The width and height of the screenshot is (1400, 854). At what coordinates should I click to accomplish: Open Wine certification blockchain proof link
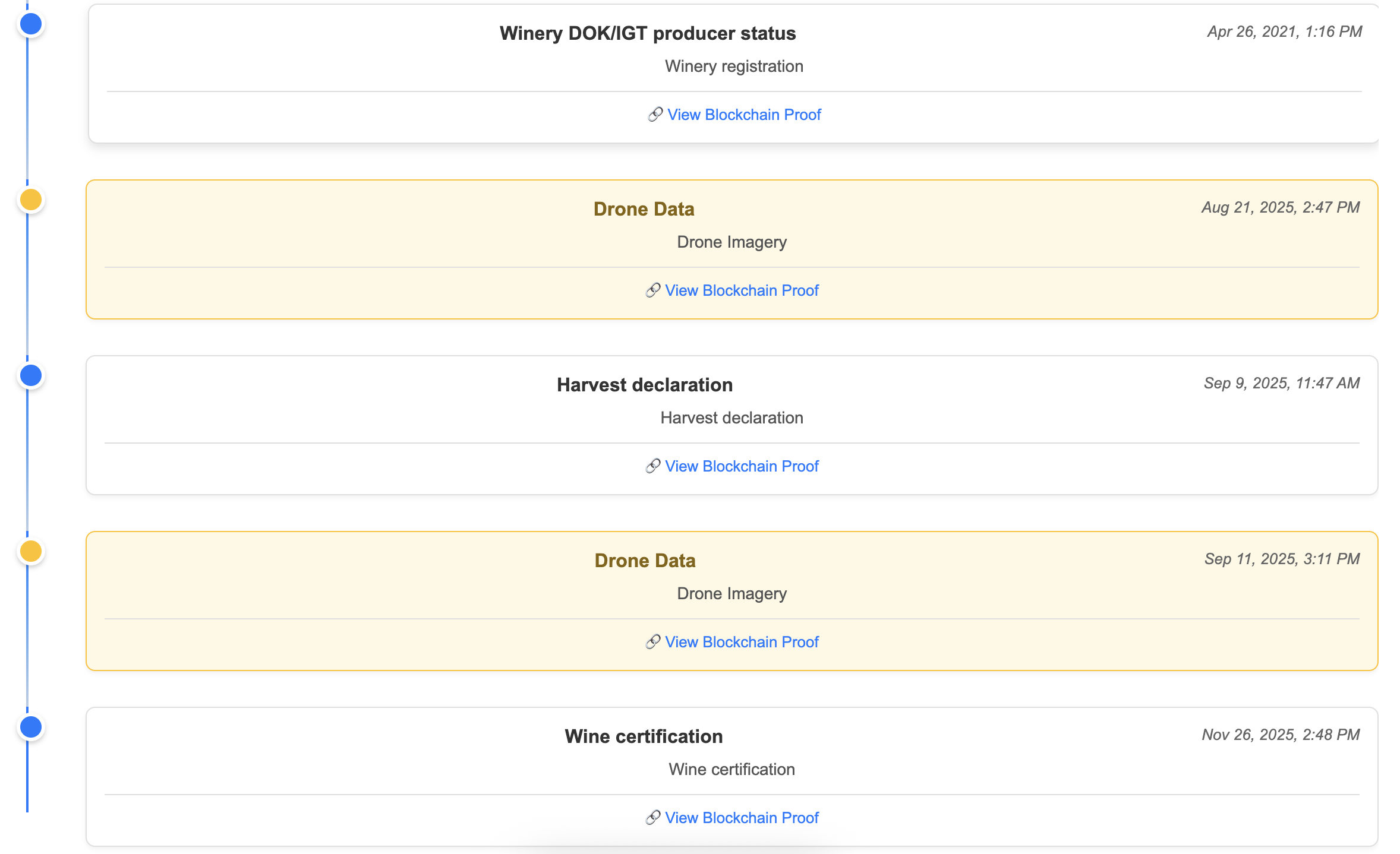pos(742,818)
